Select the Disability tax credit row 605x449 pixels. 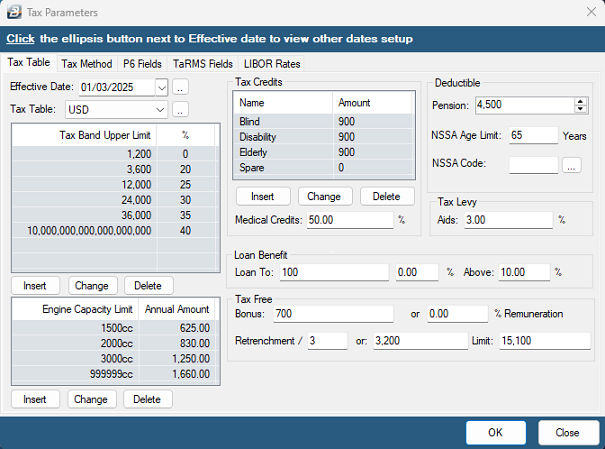point(323,137)
